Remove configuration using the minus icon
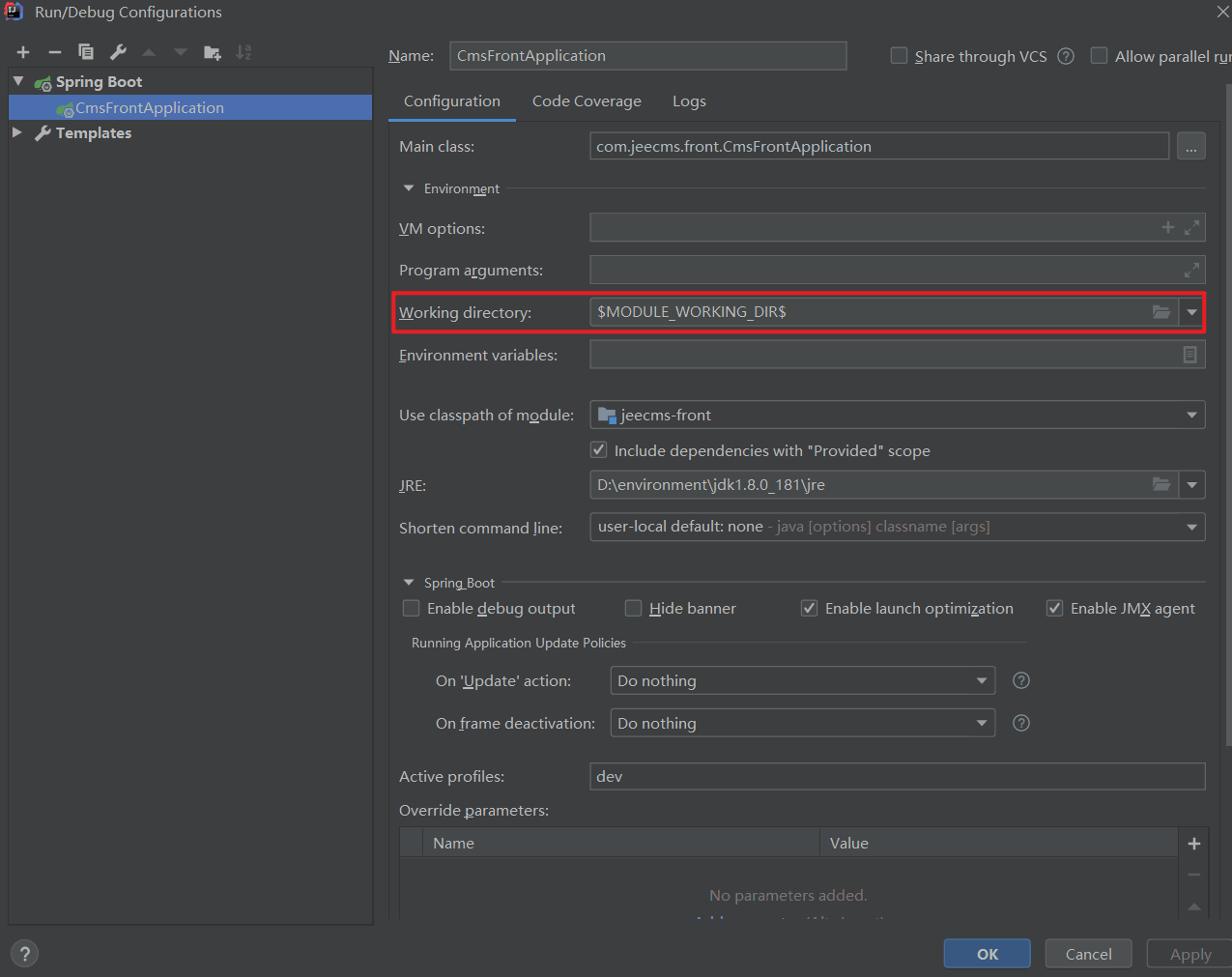 click(x=55, y=52)
